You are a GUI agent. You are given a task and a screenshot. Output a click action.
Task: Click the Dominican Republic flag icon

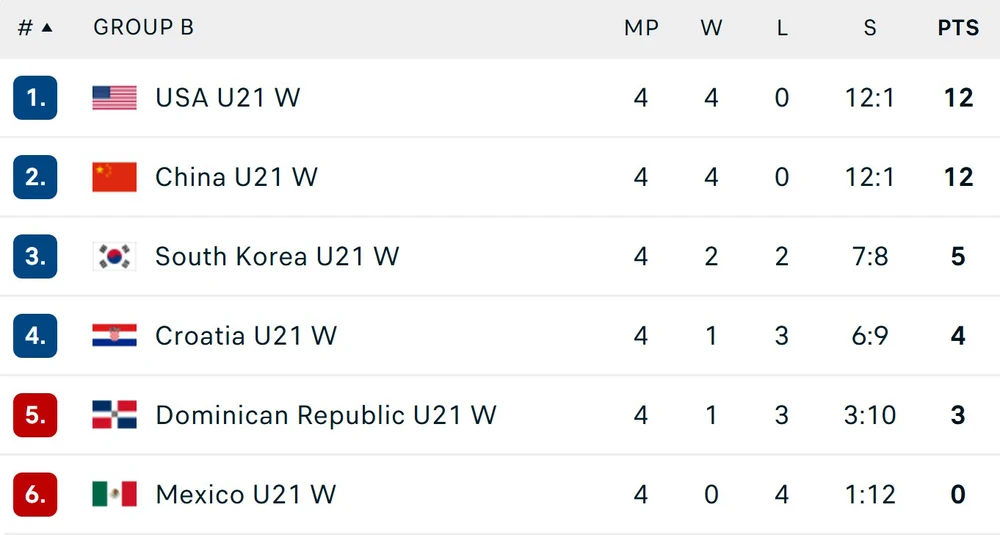[114, 415]
